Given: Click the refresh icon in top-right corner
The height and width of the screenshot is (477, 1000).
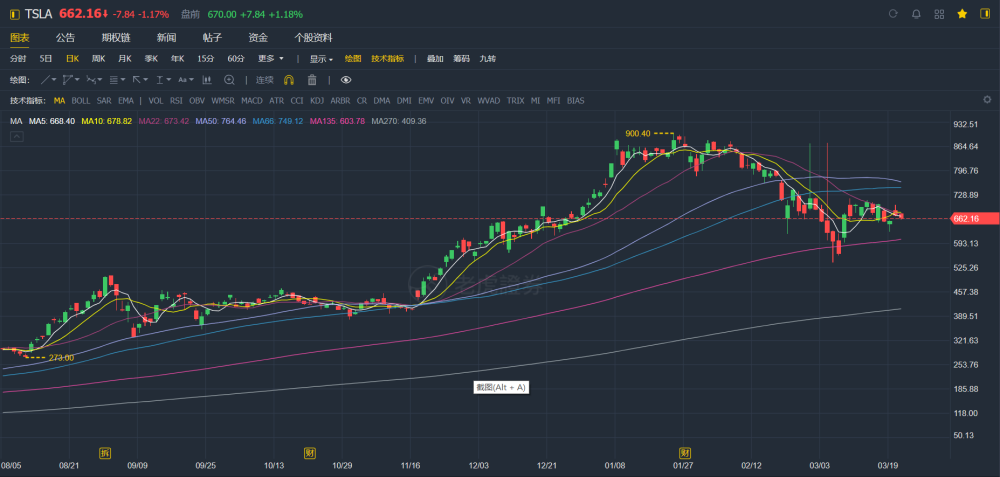Looking at the screenshot, I should point(893,14).
